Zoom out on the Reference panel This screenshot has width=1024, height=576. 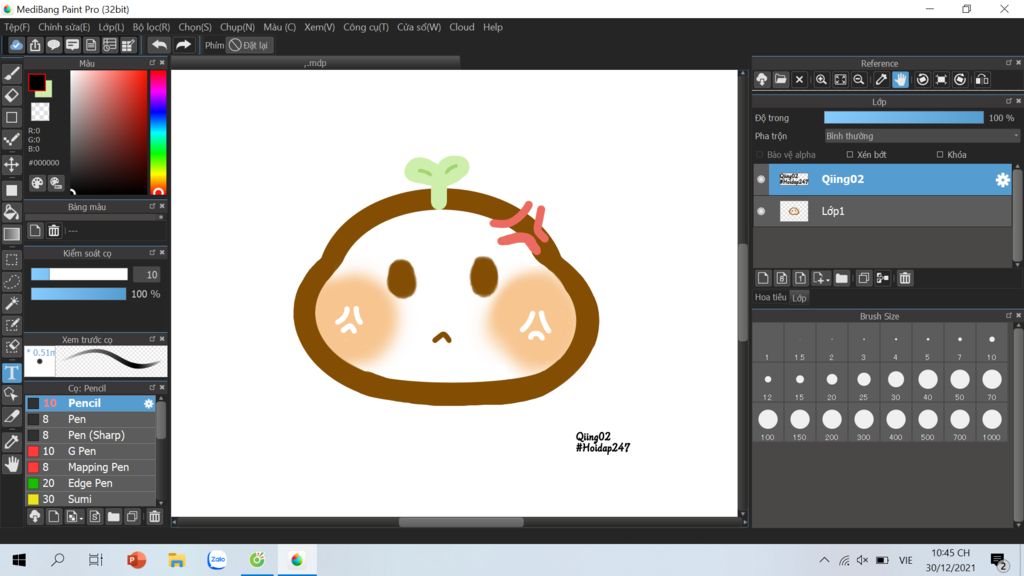[x=859, y=80]
